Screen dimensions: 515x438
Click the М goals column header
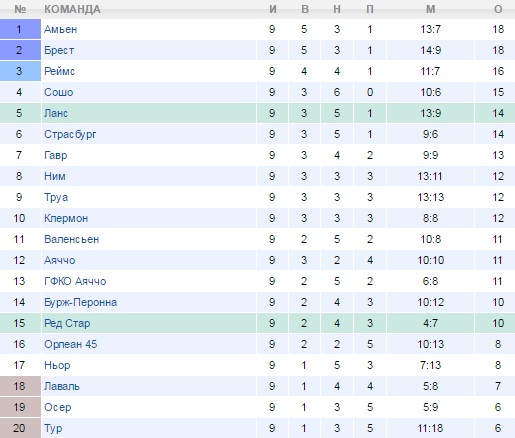[x=430, y=9]
